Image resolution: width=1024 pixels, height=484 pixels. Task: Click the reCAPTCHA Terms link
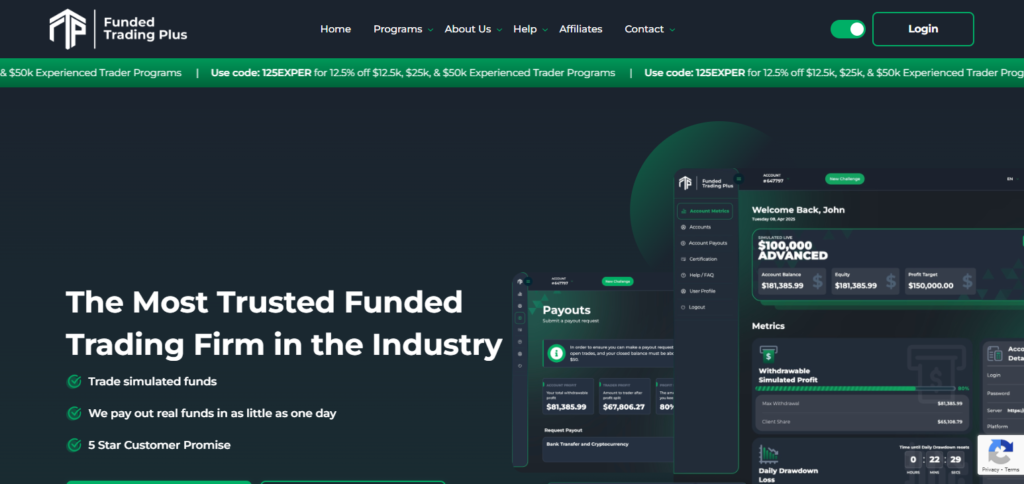pos(1012,470)
